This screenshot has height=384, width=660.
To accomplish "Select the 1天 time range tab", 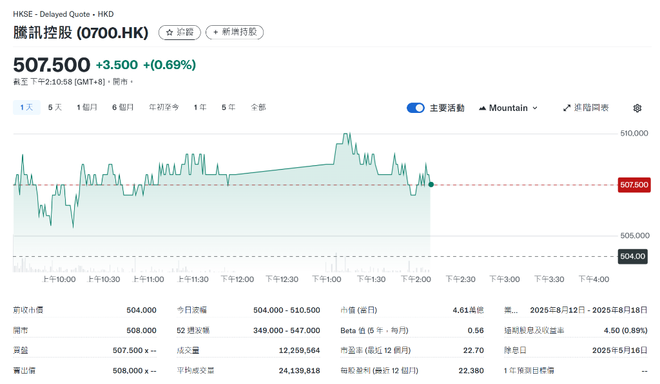I will 27,107.
